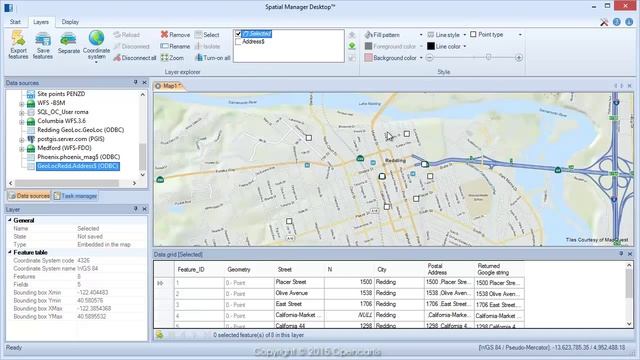Close the Map1 map view
Image resolution: width=640 pixels, height=360 pixels.
629,86
